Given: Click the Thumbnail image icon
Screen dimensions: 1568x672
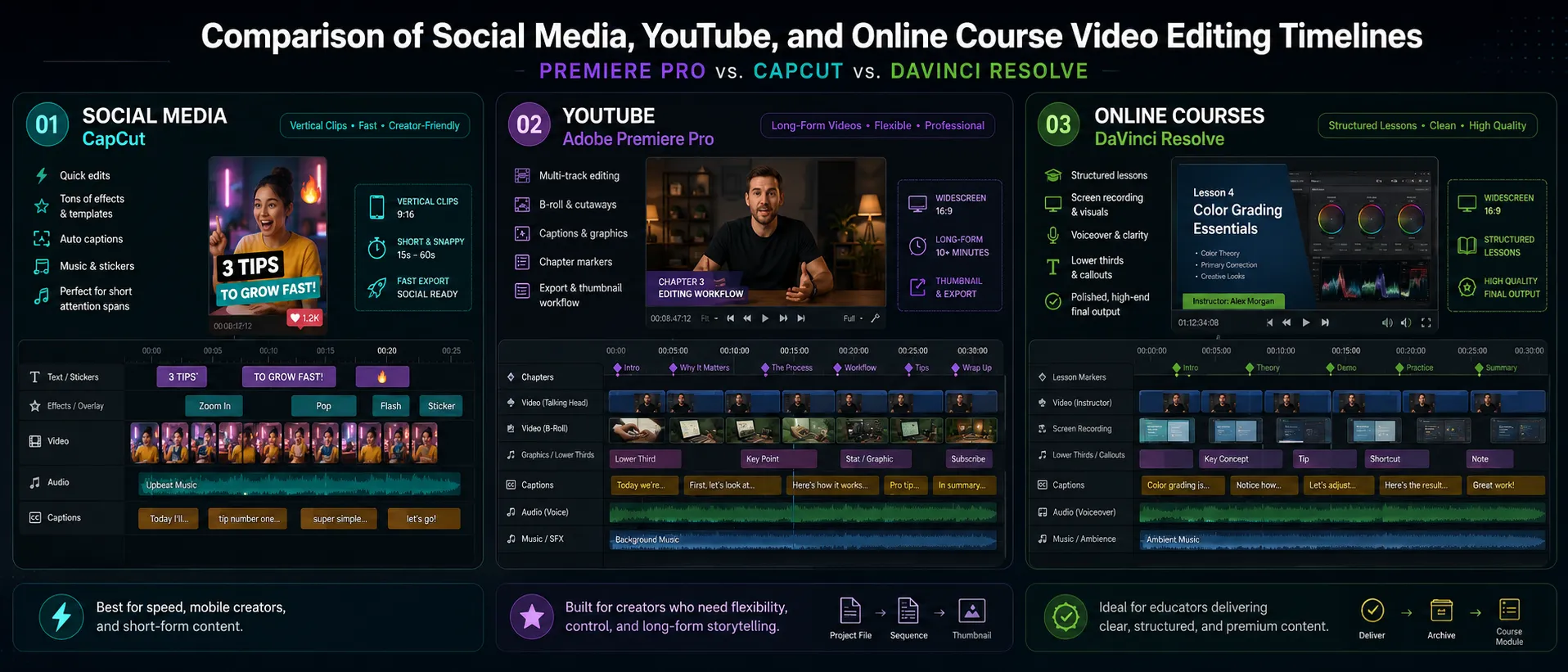Looking at the screenshot, I should tap(971, 611).
